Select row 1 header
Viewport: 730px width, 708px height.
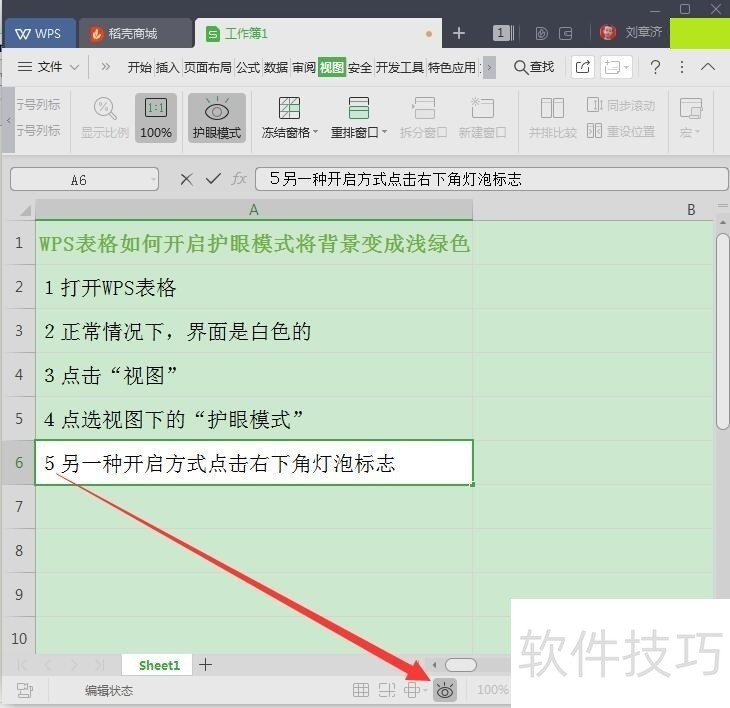(19, 243)
